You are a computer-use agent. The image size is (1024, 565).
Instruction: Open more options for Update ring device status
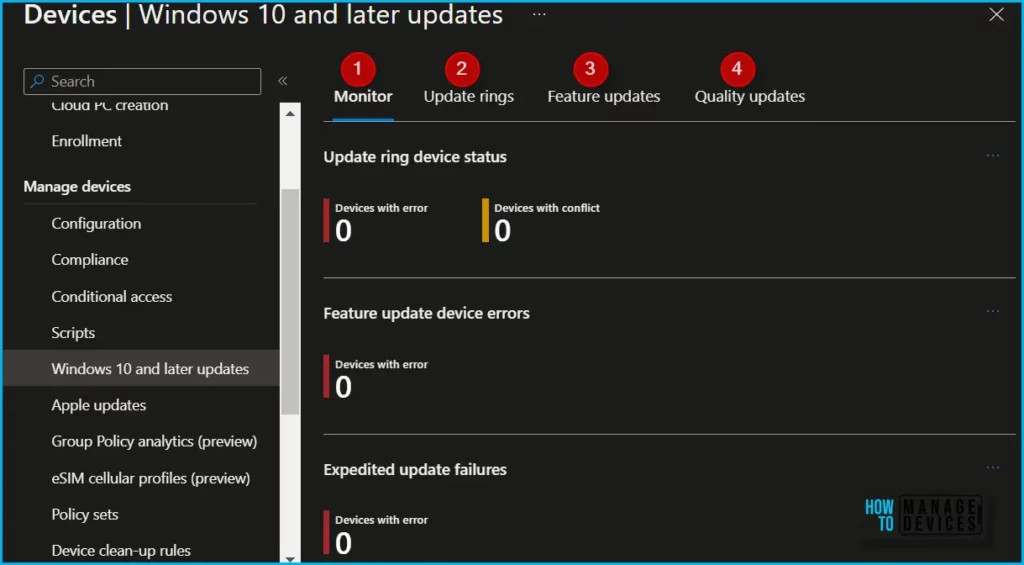point(993,155)
